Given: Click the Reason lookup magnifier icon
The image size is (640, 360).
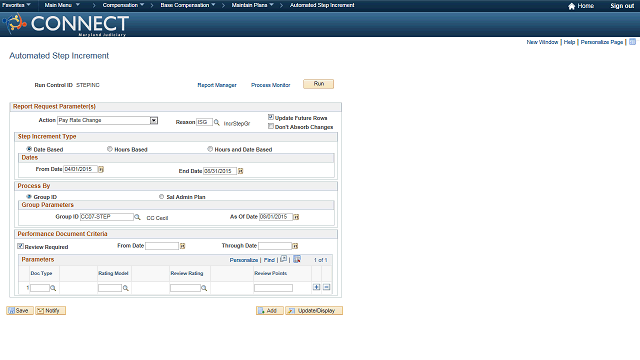Looking at the screenshot, I should [217, 122].
